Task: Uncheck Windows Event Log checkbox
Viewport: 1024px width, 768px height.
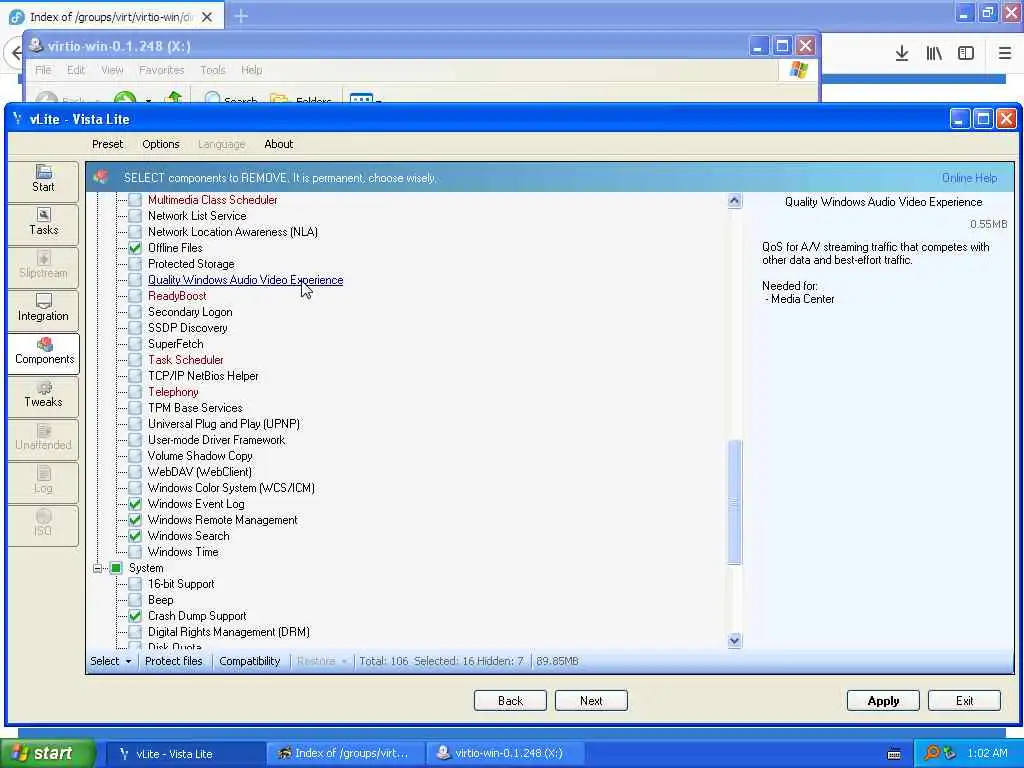Action: (135, 504)
